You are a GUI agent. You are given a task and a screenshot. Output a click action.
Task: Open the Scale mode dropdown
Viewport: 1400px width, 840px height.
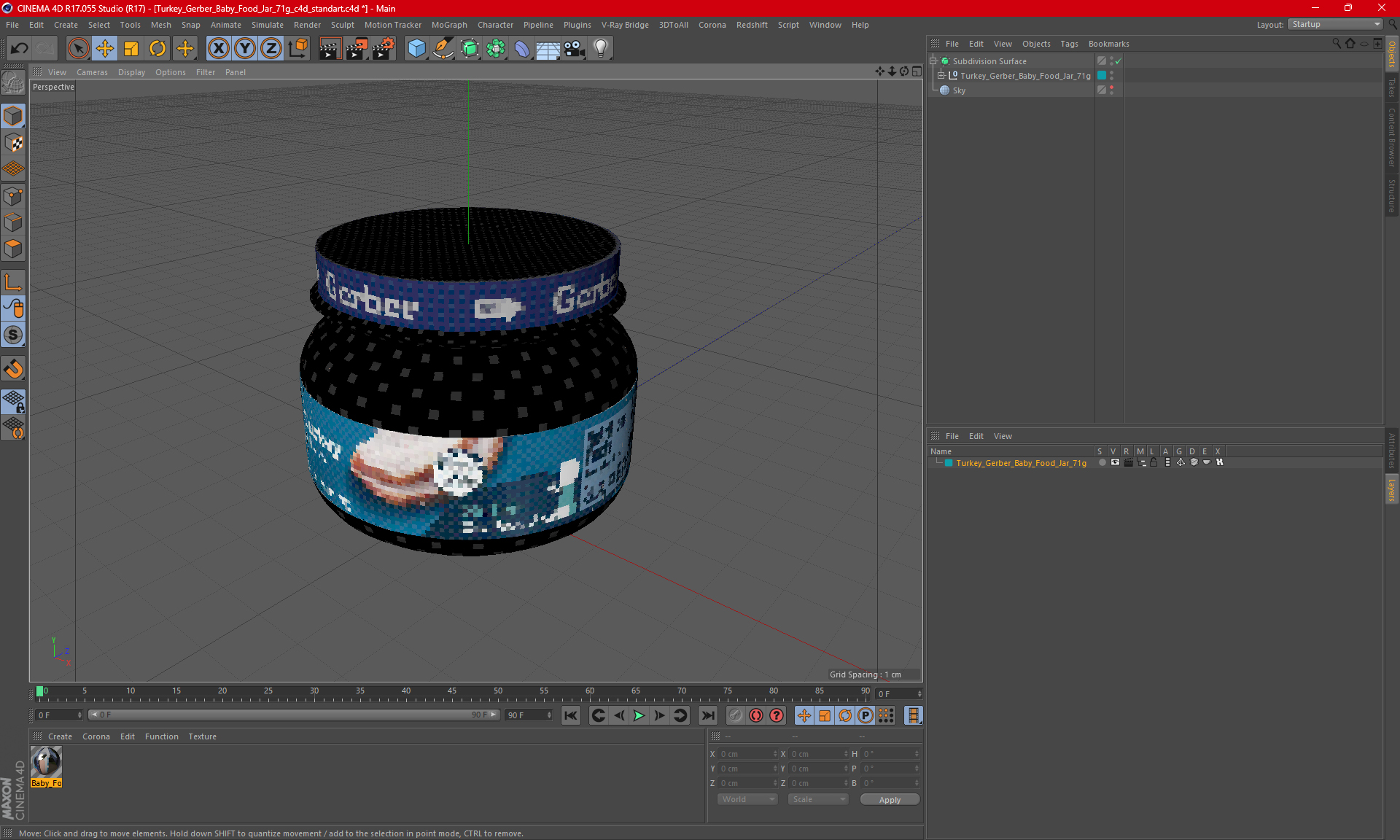click(x=818, y=799)
